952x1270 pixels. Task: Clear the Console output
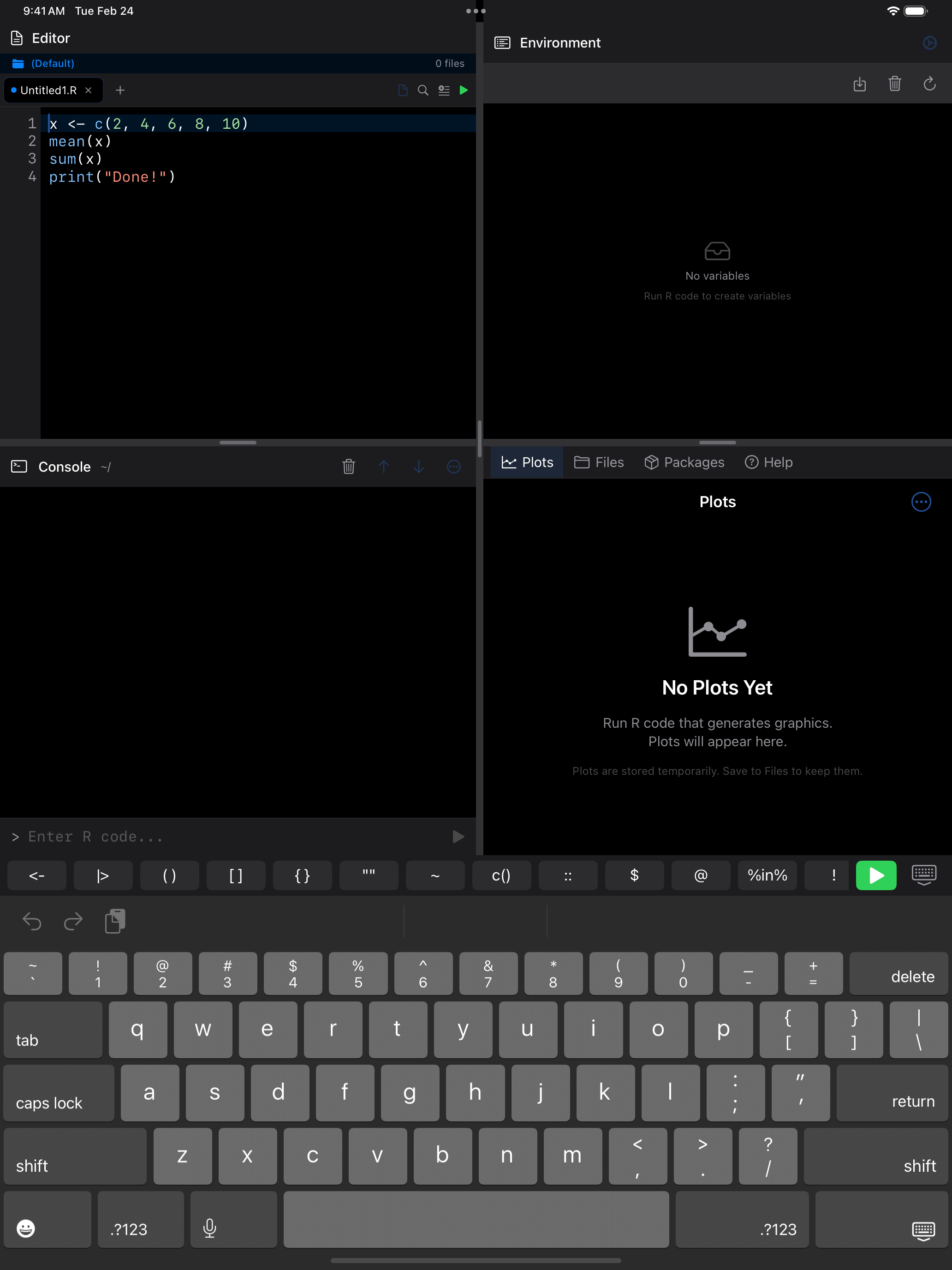pyautogui.click(x=348, y=467)
